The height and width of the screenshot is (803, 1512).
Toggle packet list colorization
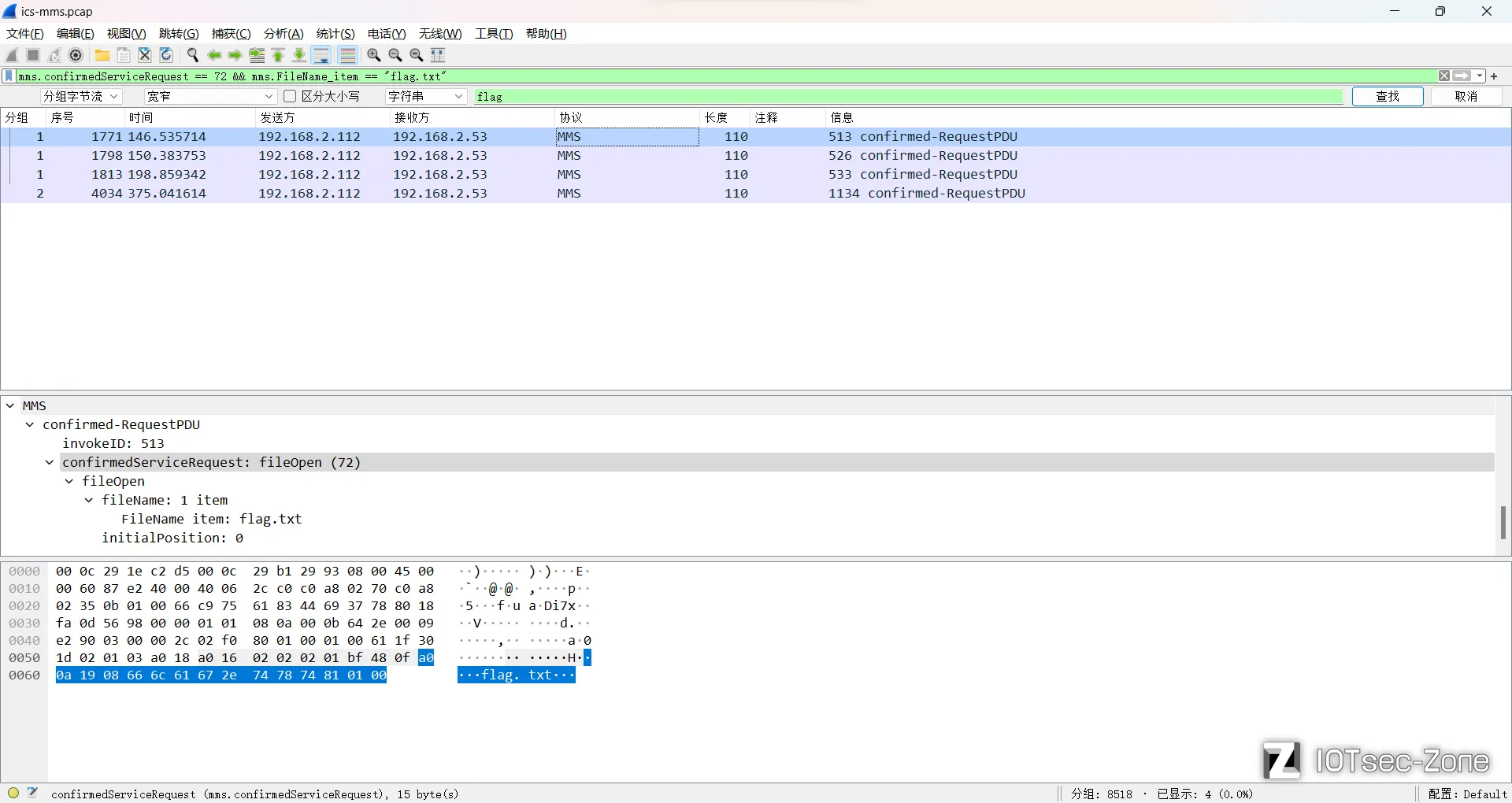pyautogui.click(x=347, y=55)
